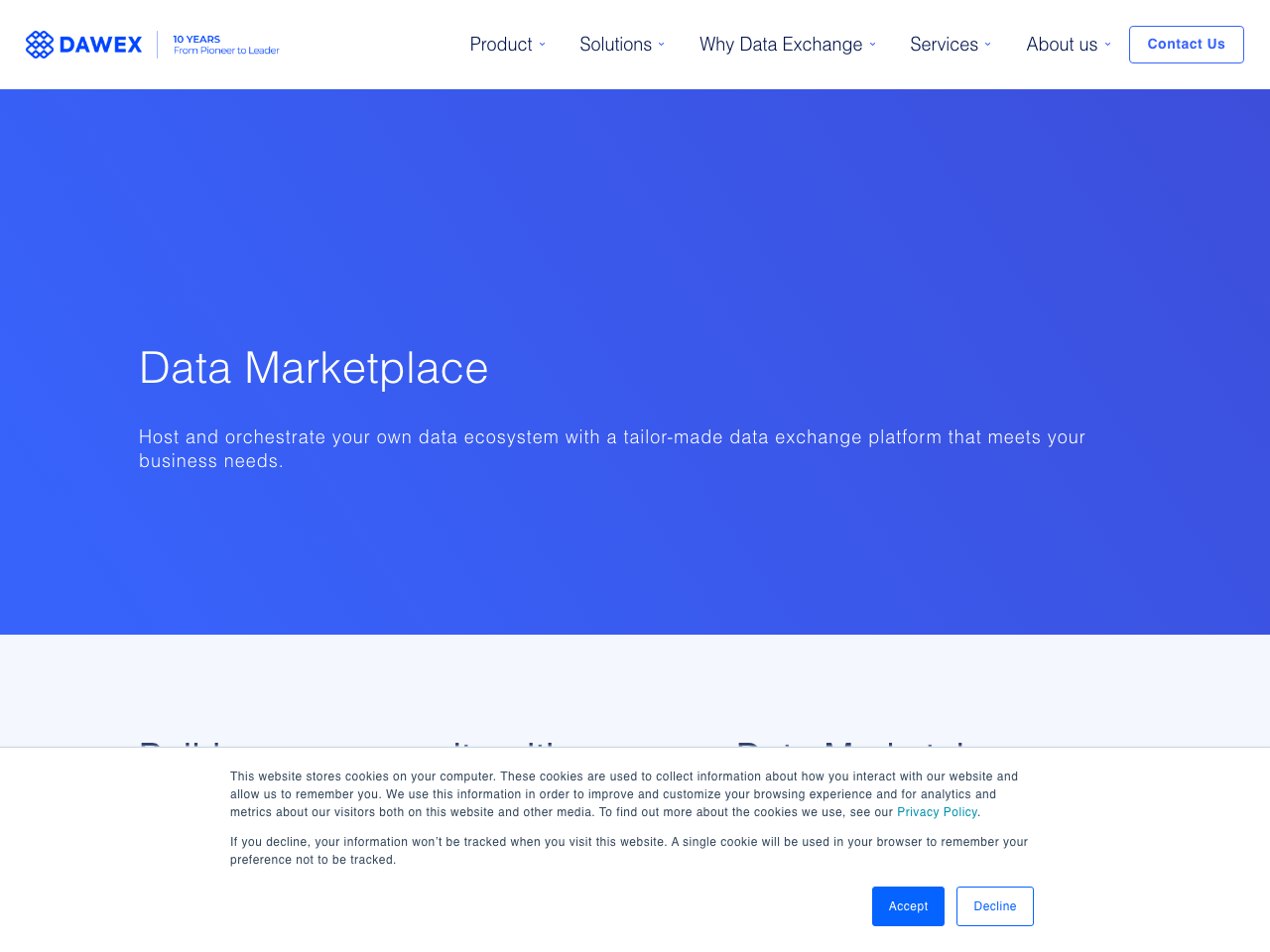Expand the Why Data Exchange chevron

point(871,44)
